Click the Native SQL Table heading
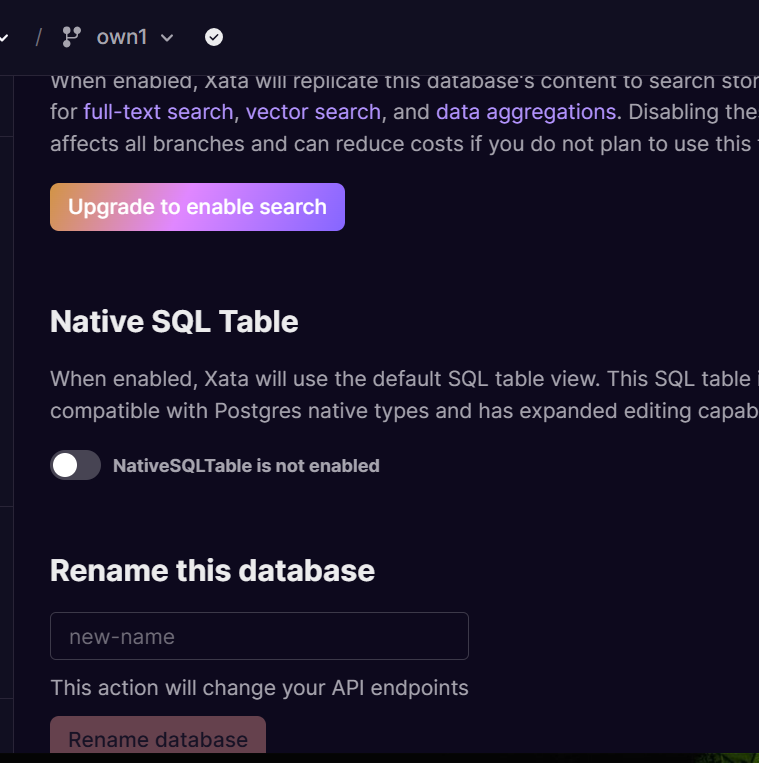The width and height of the screenshot is (759, 763). tap(174, 321)
